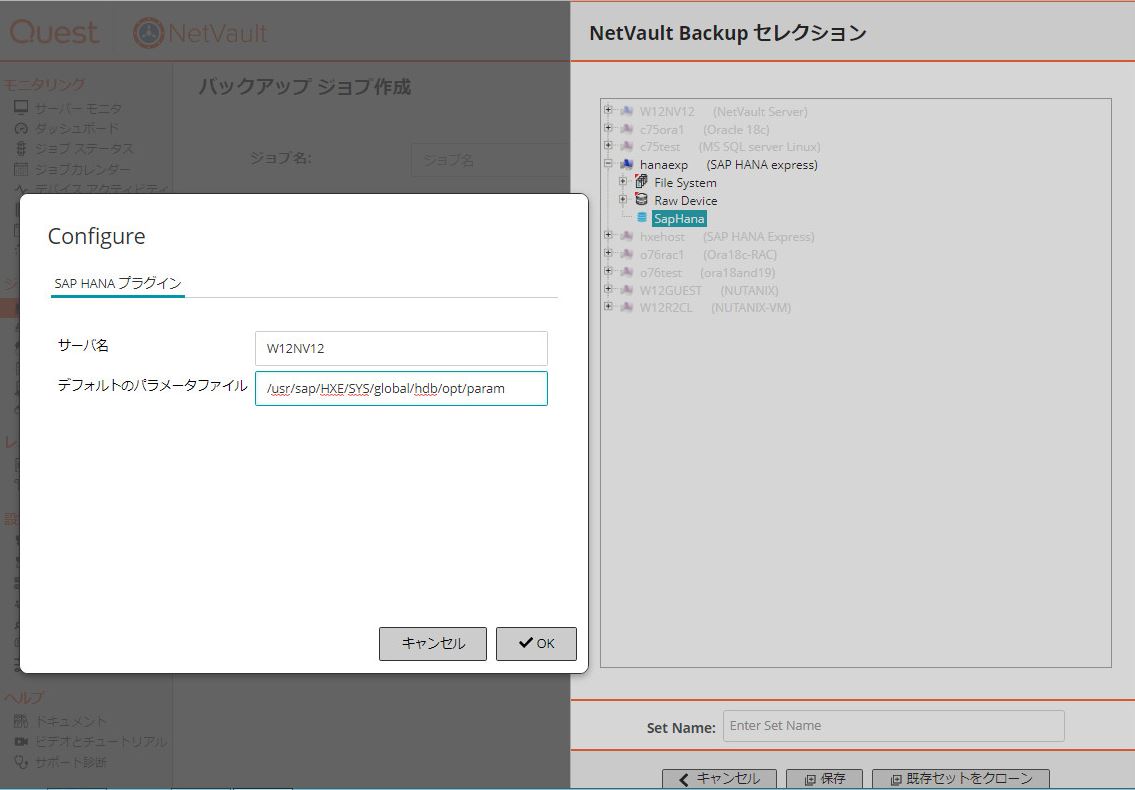
Task: Expand the hxehost node
Action: [608, 235]
